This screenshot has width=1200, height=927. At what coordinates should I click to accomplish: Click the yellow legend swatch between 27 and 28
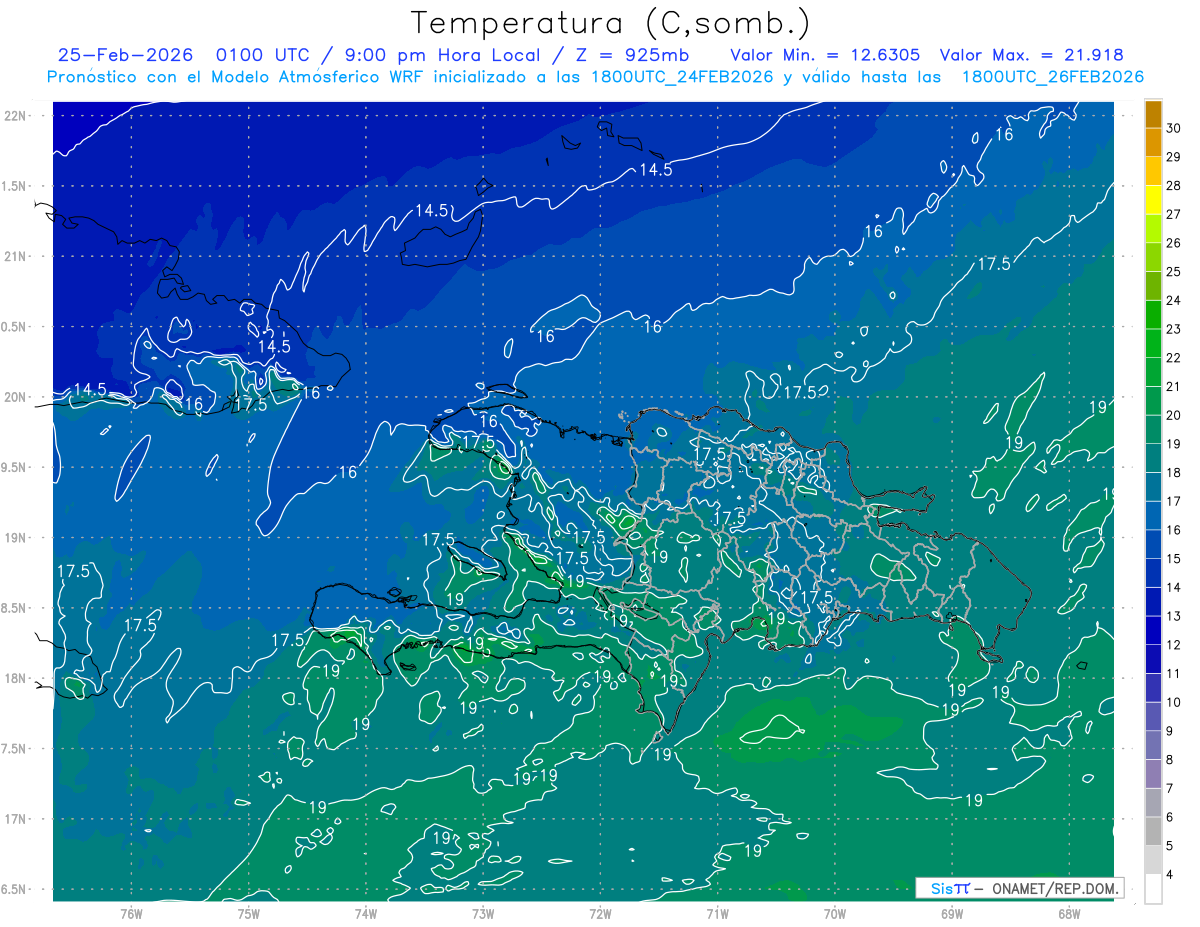click(1153, 200)
